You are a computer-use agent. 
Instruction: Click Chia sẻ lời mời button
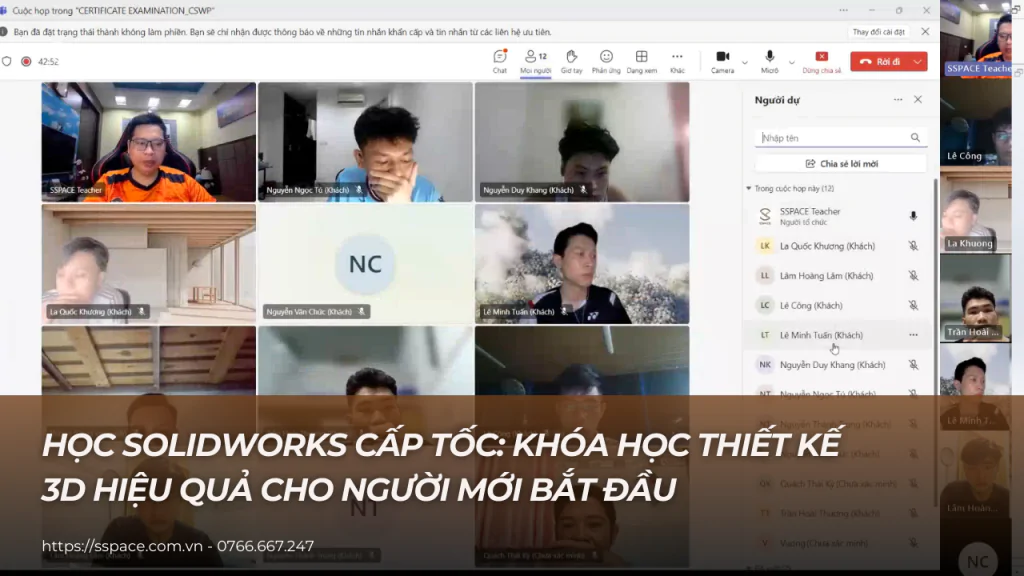coord(841,163)
